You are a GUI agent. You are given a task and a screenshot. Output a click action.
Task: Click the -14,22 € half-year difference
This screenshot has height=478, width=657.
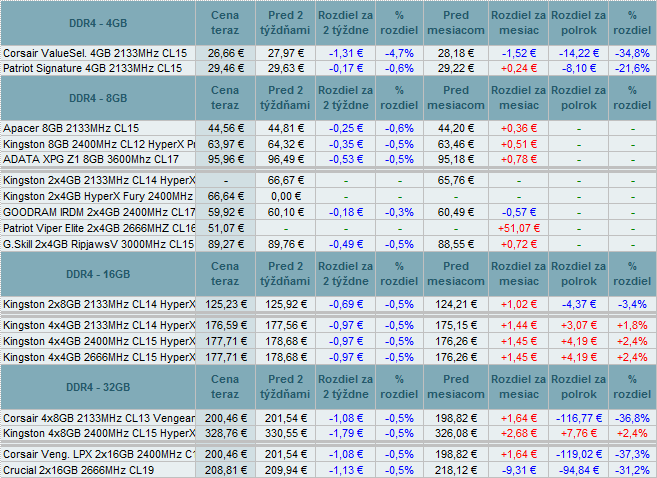(x=578, y=53)
